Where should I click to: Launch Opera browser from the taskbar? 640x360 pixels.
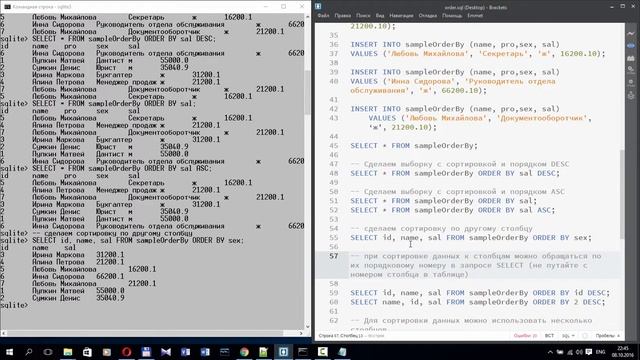(127, 351)
